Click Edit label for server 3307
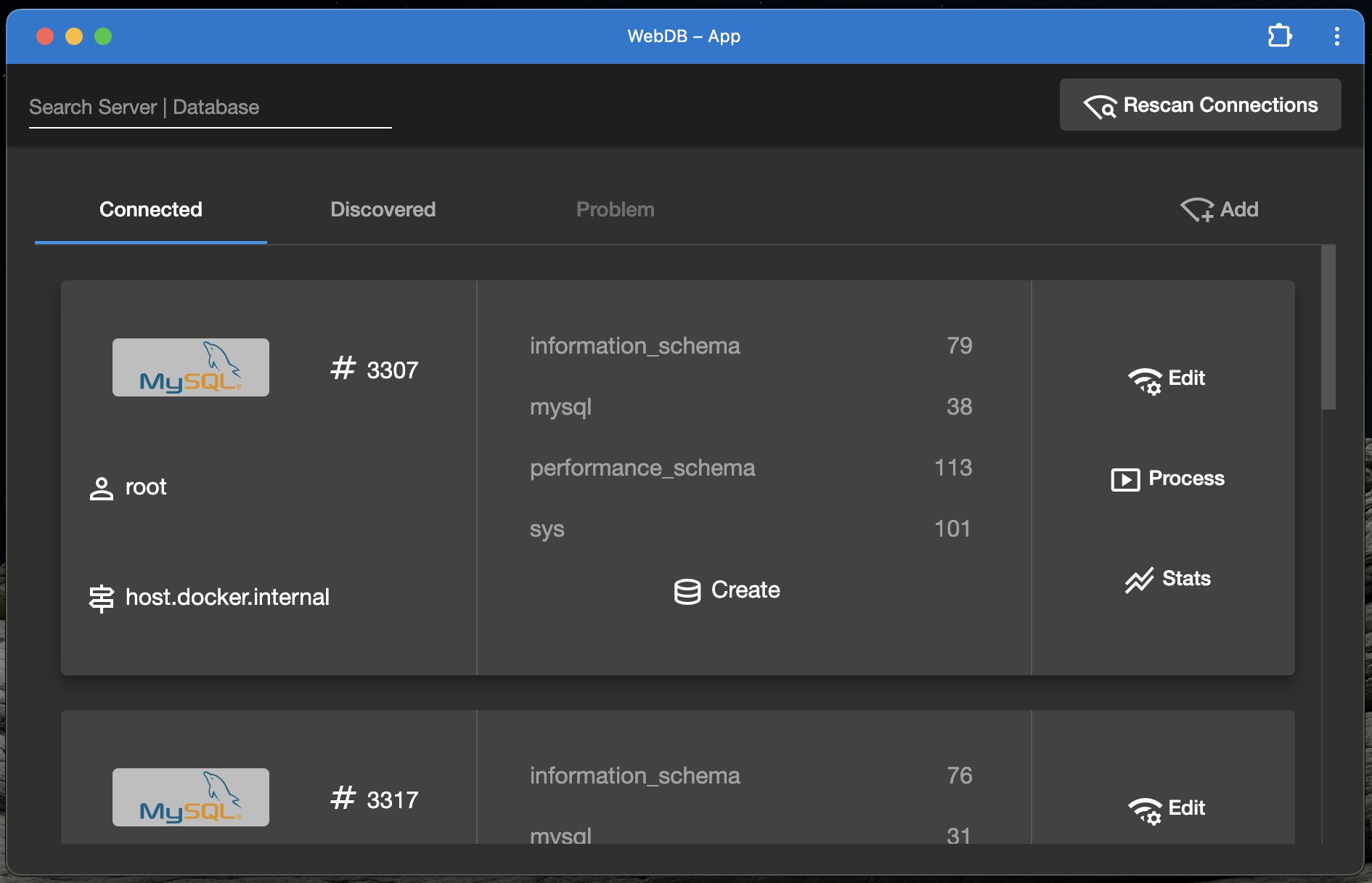The image size is (1372, 883). pyautogui.click(x=1186, y=378)
